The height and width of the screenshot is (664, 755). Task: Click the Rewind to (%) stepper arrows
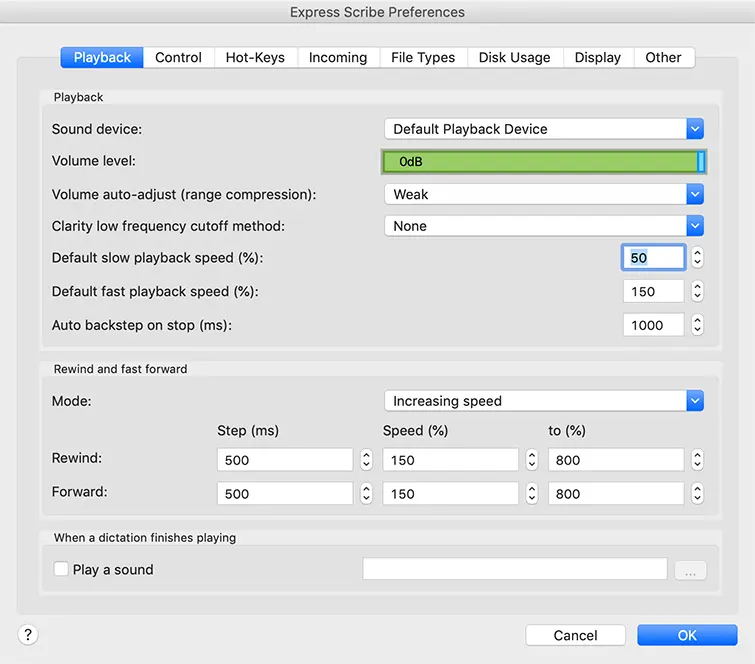pyautogui.click(x=697, y=460)
